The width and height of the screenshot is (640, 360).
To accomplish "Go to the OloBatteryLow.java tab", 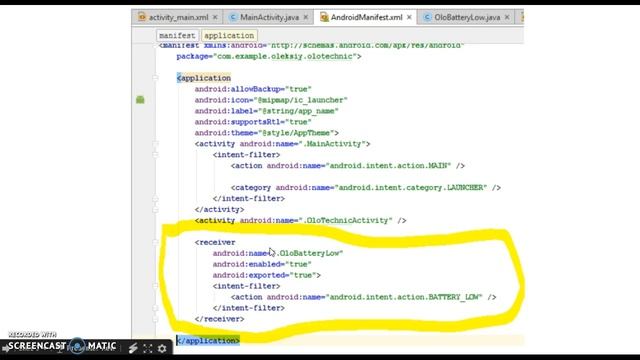I will click(x=467, y=17).
